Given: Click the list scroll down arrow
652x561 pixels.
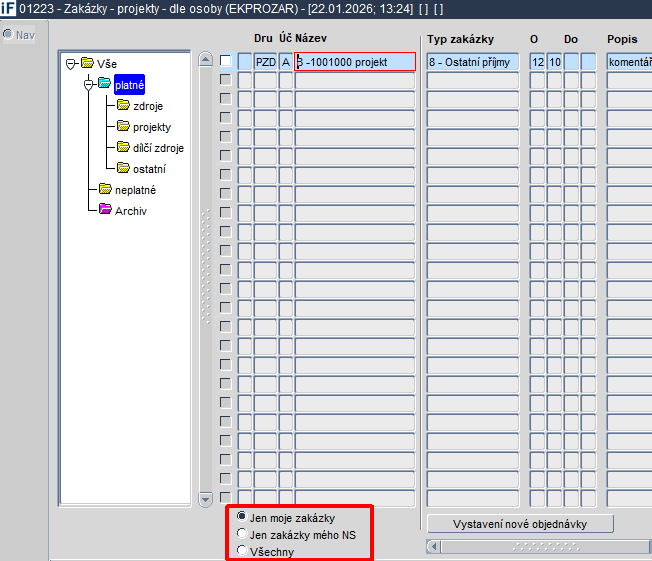Looking at the screenshot, I should coord(205,499).
